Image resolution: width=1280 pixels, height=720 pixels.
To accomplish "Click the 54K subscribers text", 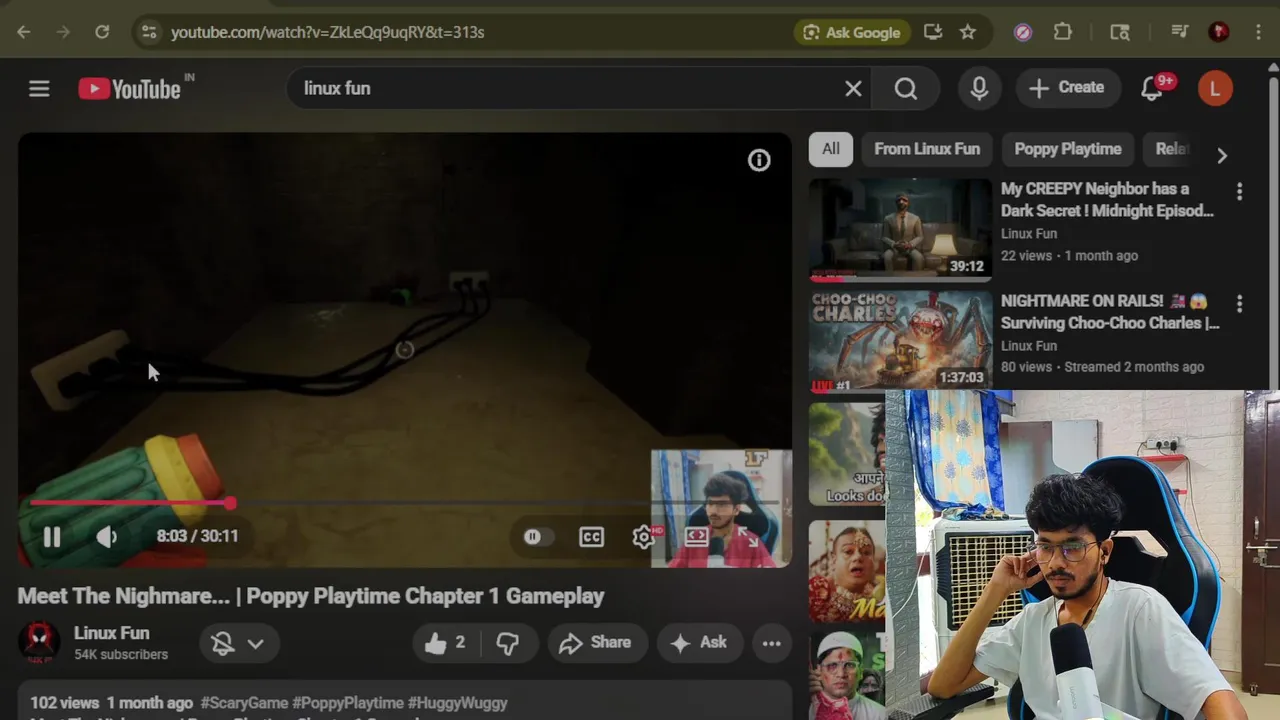I will 121,655.
